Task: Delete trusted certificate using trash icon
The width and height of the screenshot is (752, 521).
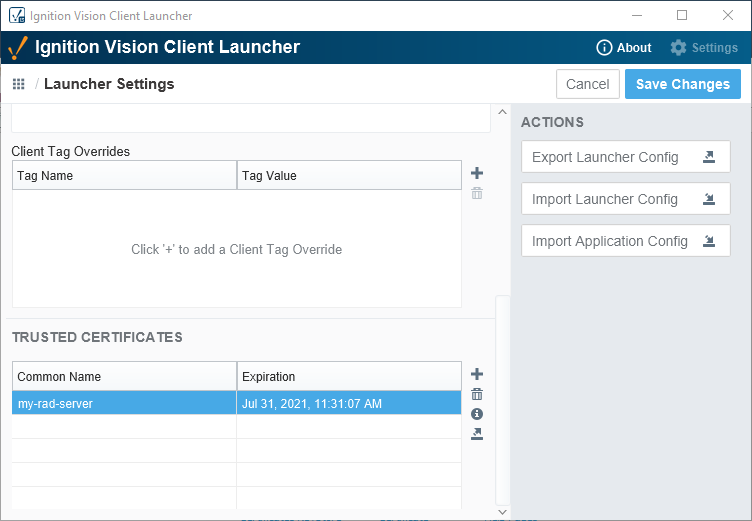Action: pos(477,394)
